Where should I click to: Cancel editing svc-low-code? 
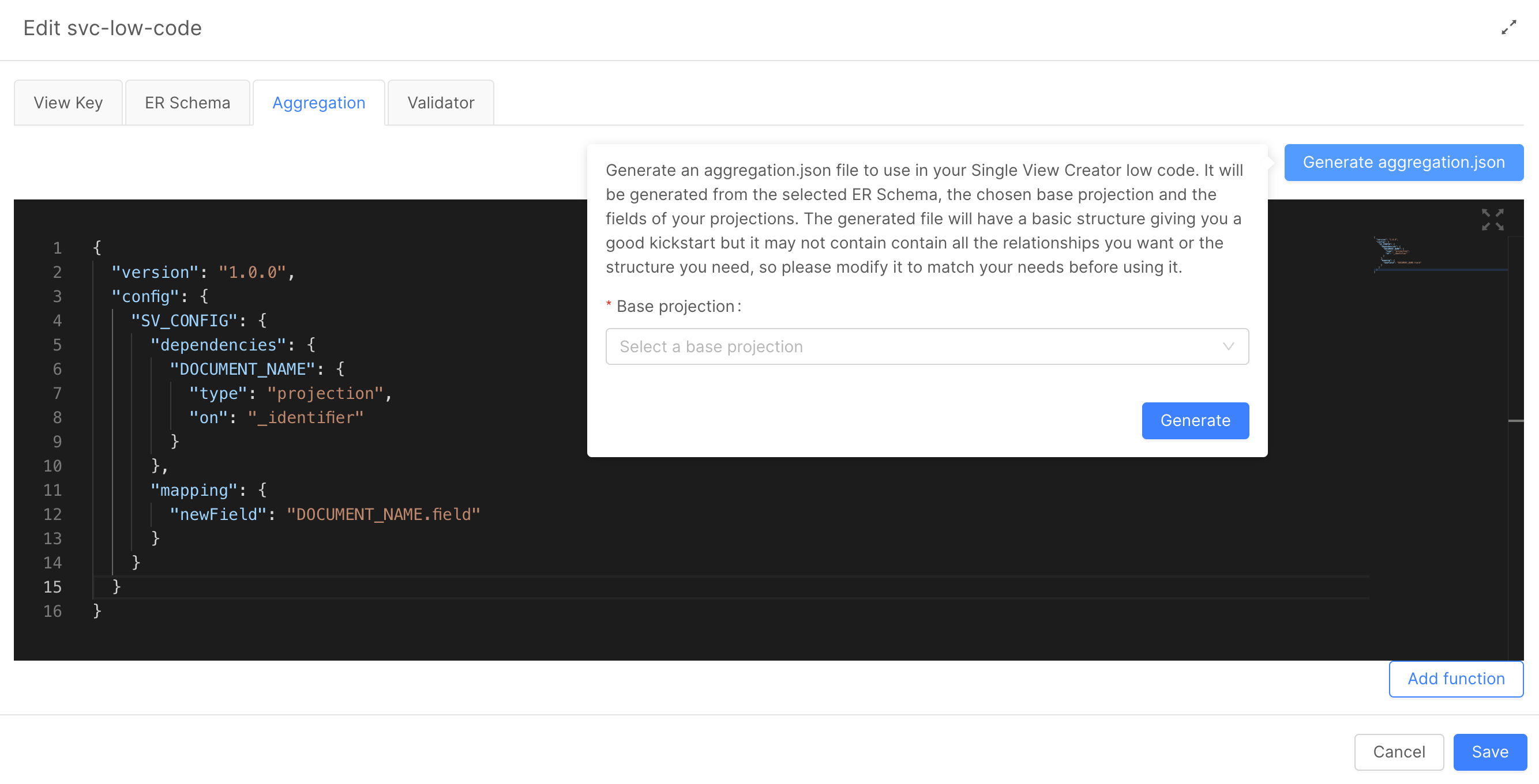coord(1399,752)
